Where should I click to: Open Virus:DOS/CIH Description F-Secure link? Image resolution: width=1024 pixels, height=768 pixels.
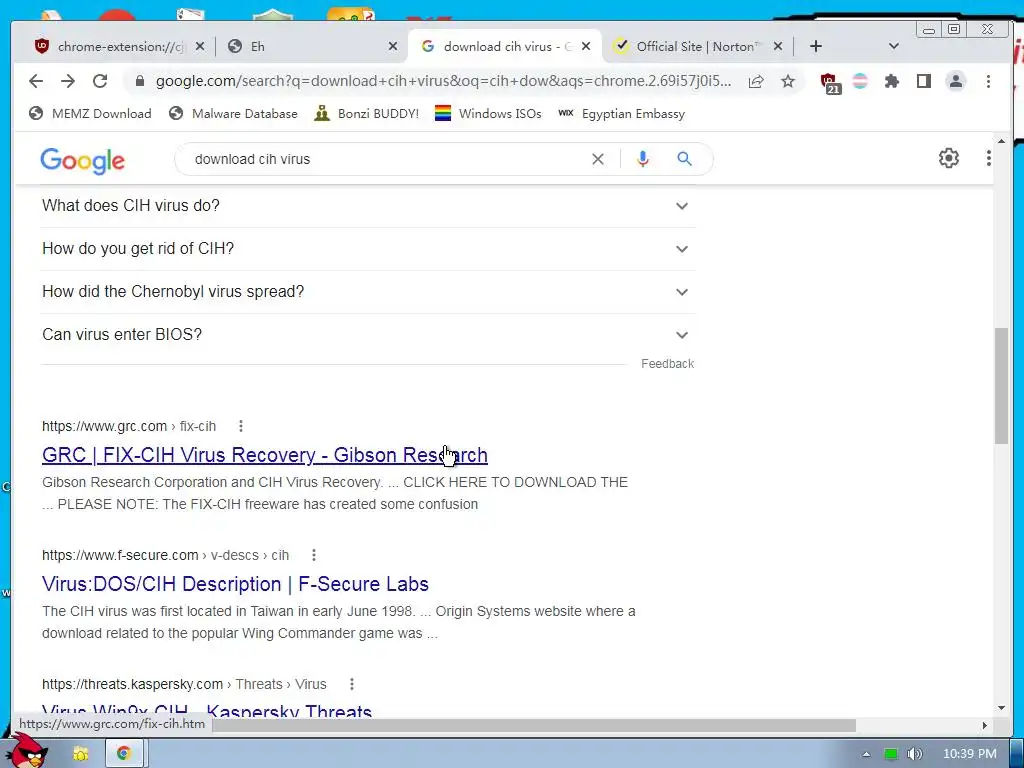[235, 584]
